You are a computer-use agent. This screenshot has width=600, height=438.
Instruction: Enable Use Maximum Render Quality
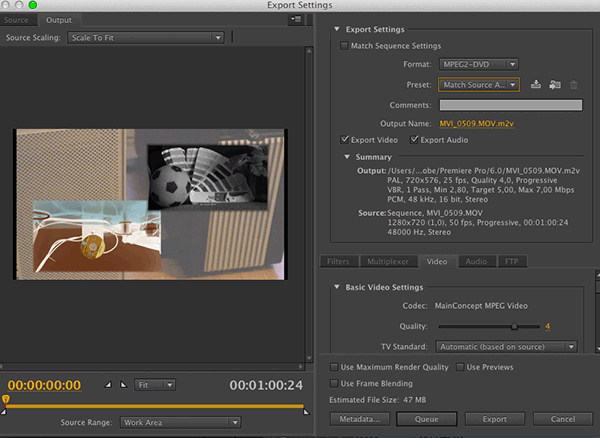334,367
